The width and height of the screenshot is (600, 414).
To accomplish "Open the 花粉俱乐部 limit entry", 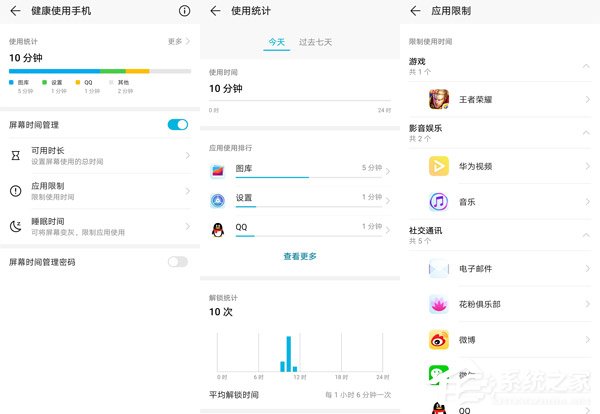I will pos(500,304).
